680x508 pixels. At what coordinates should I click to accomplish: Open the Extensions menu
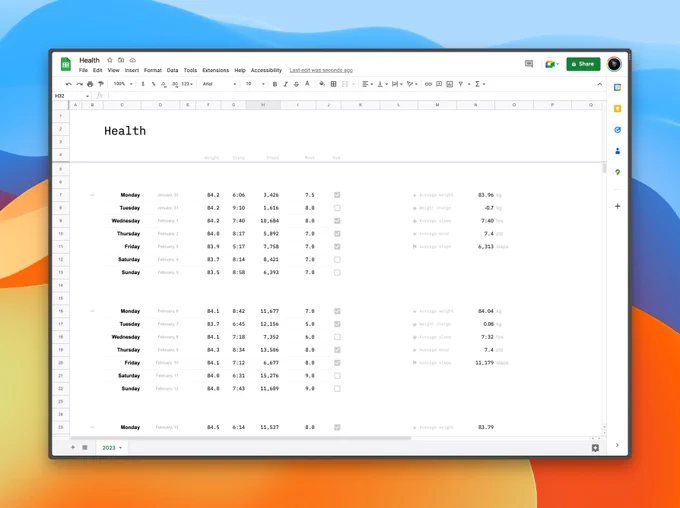click(216, 70)
